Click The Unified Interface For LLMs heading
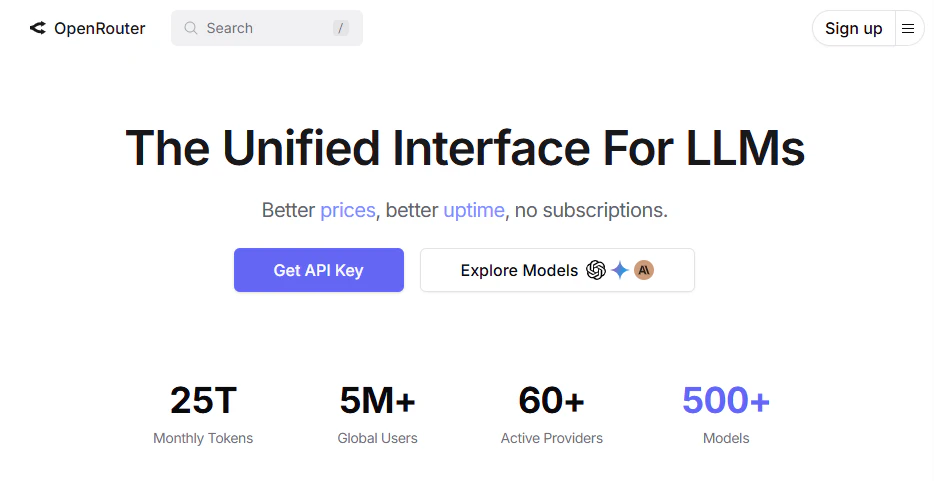 coord(465,148)
